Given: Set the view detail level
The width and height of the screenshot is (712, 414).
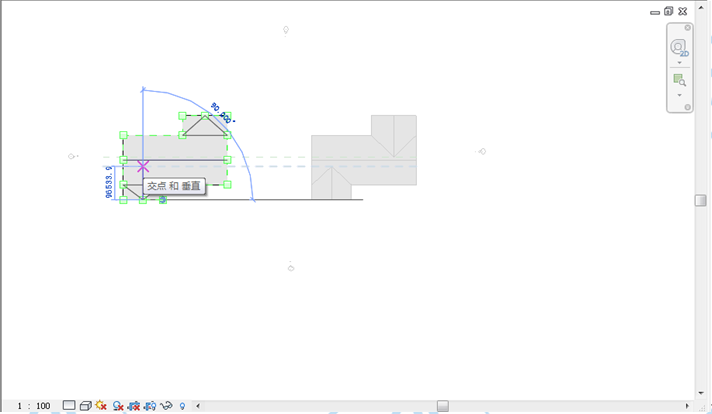Looking at the screenshot, I should click(69, 406).
